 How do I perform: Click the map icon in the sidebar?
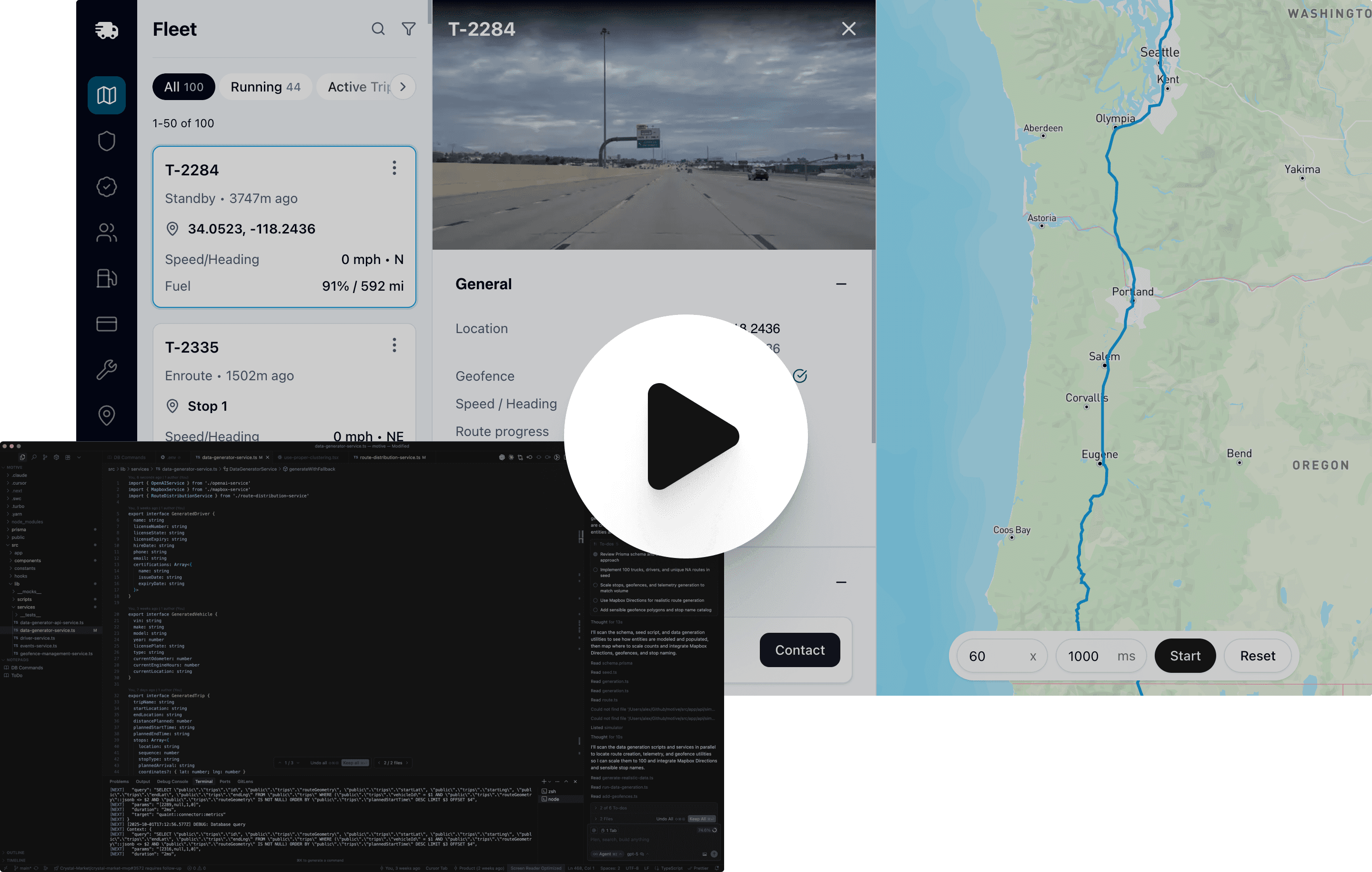107,95
